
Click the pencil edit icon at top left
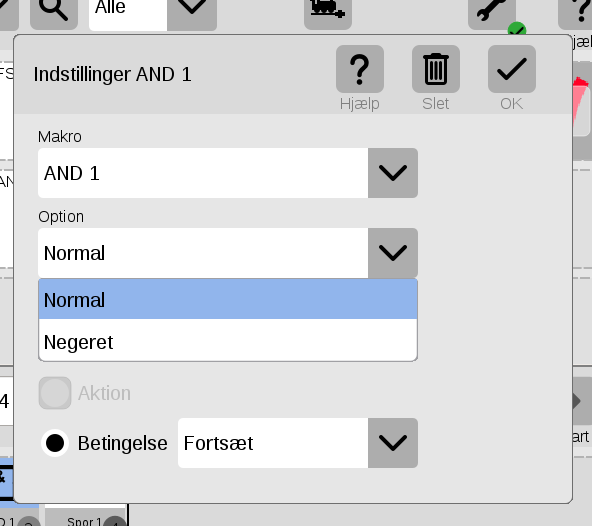pos(8,11)
